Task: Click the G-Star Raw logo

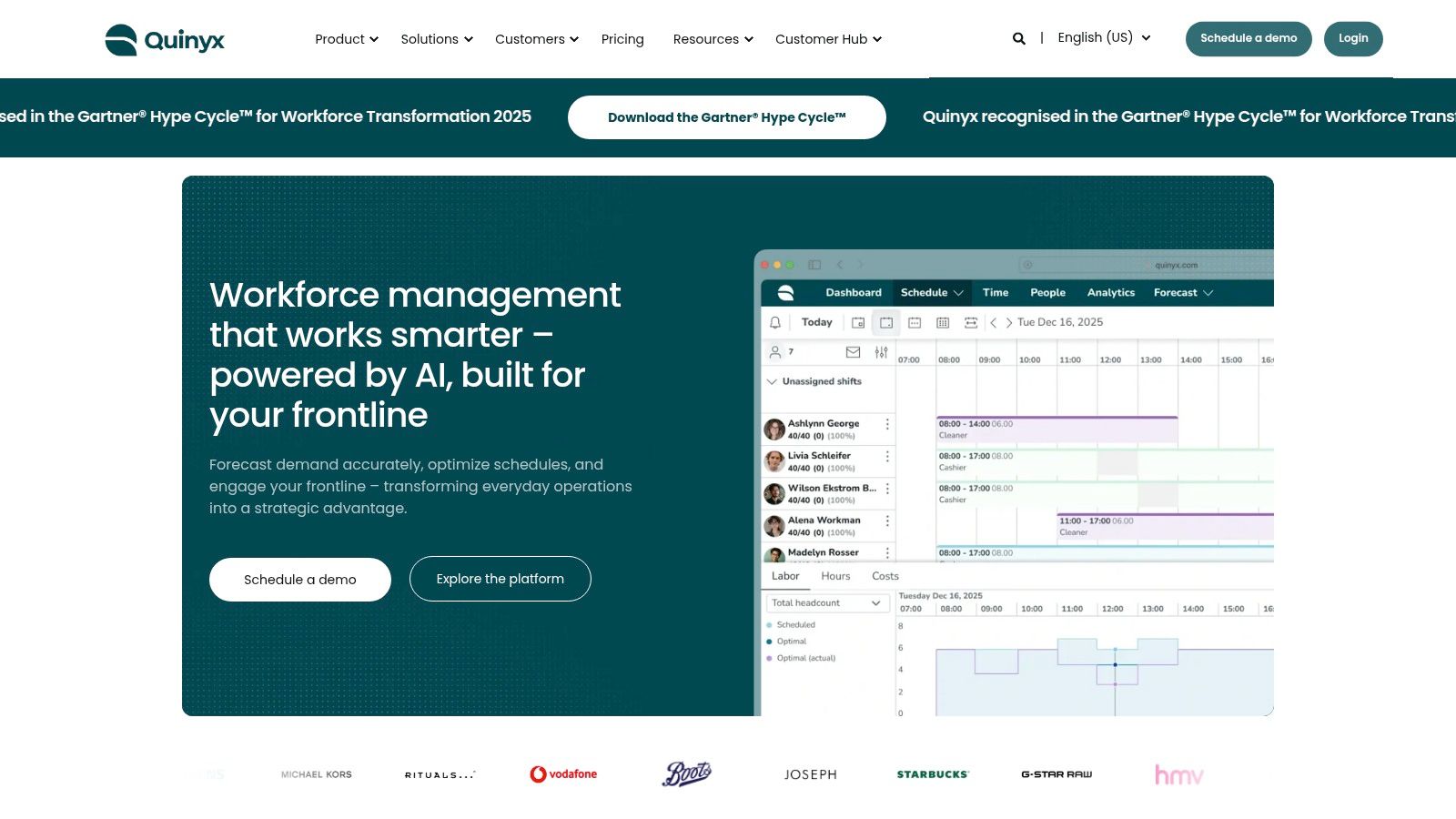Action: click(1057, 774)
